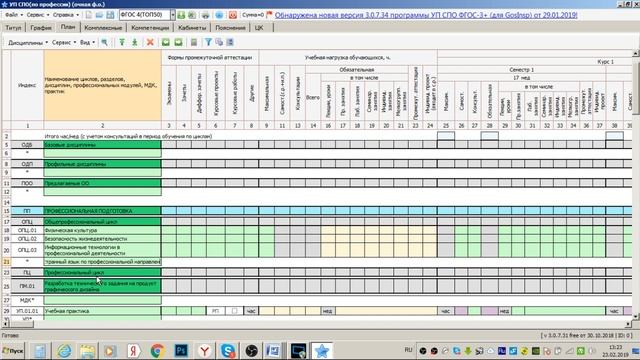Viewport: 640px width, 360px height.
Task: Click the Excel export icon in main toolbar
Action: (x=192, y=15)
